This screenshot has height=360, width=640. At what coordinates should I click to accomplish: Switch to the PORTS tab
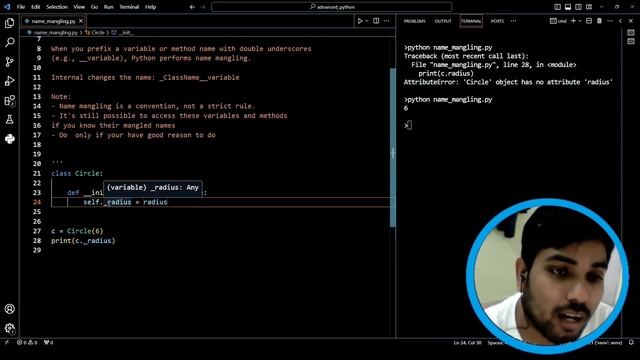[497, 21]
